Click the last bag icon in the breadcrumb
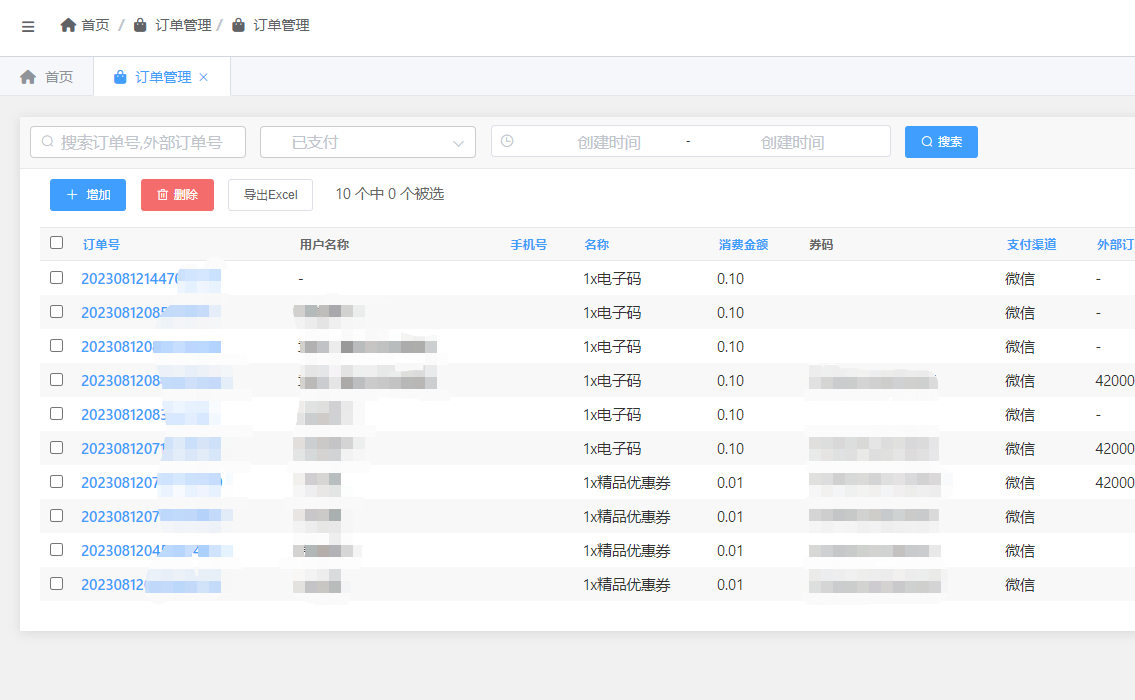This screenshot has width=1135, height=700. click(x=238, y=25)
